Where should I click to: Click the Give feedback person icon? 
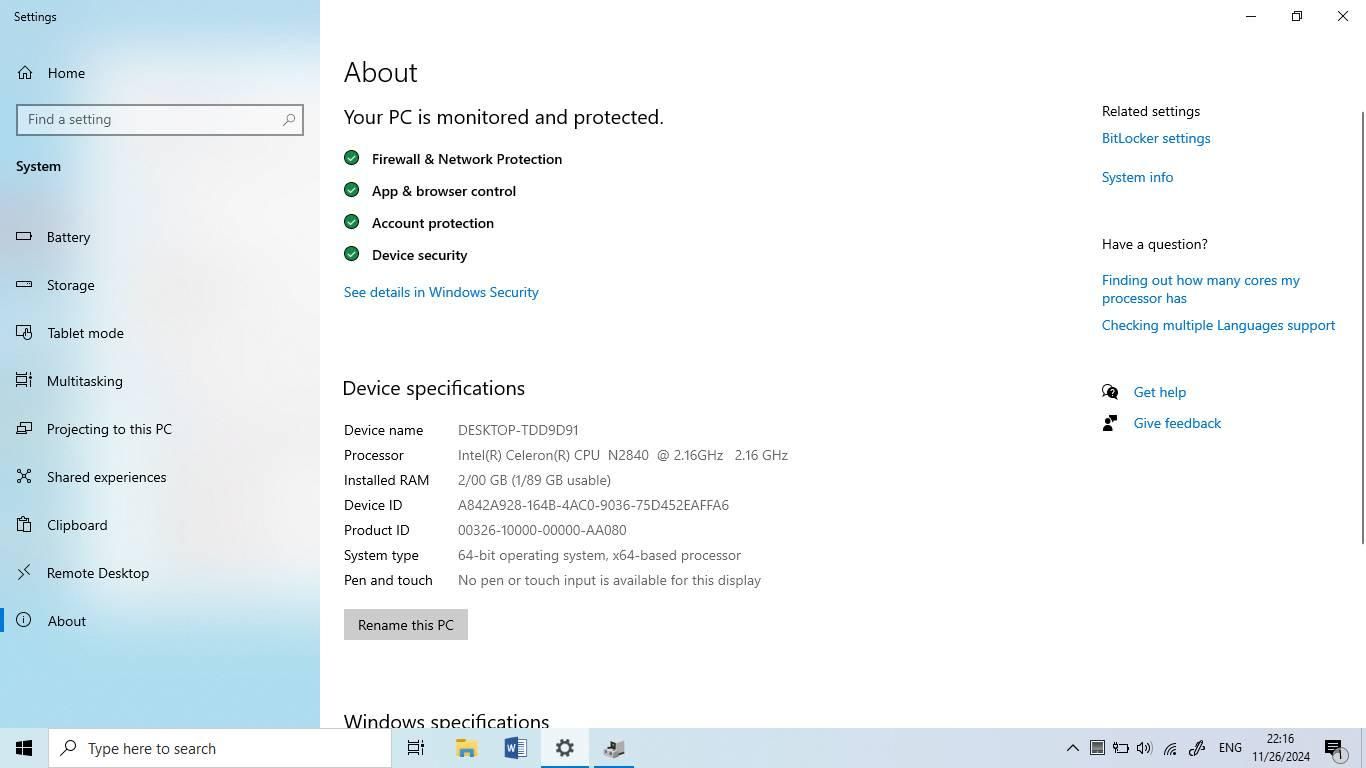tap(1110, 423)
